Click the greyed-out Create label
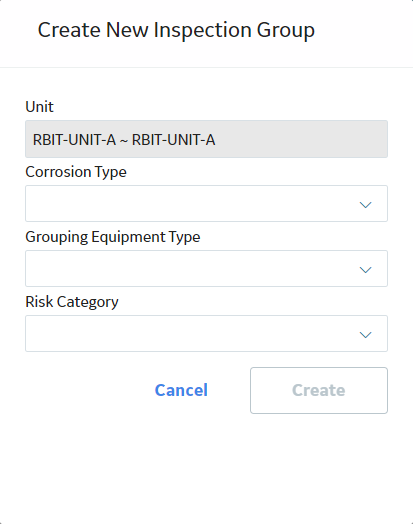The image size is (413, 524). (x=319, y=390)
